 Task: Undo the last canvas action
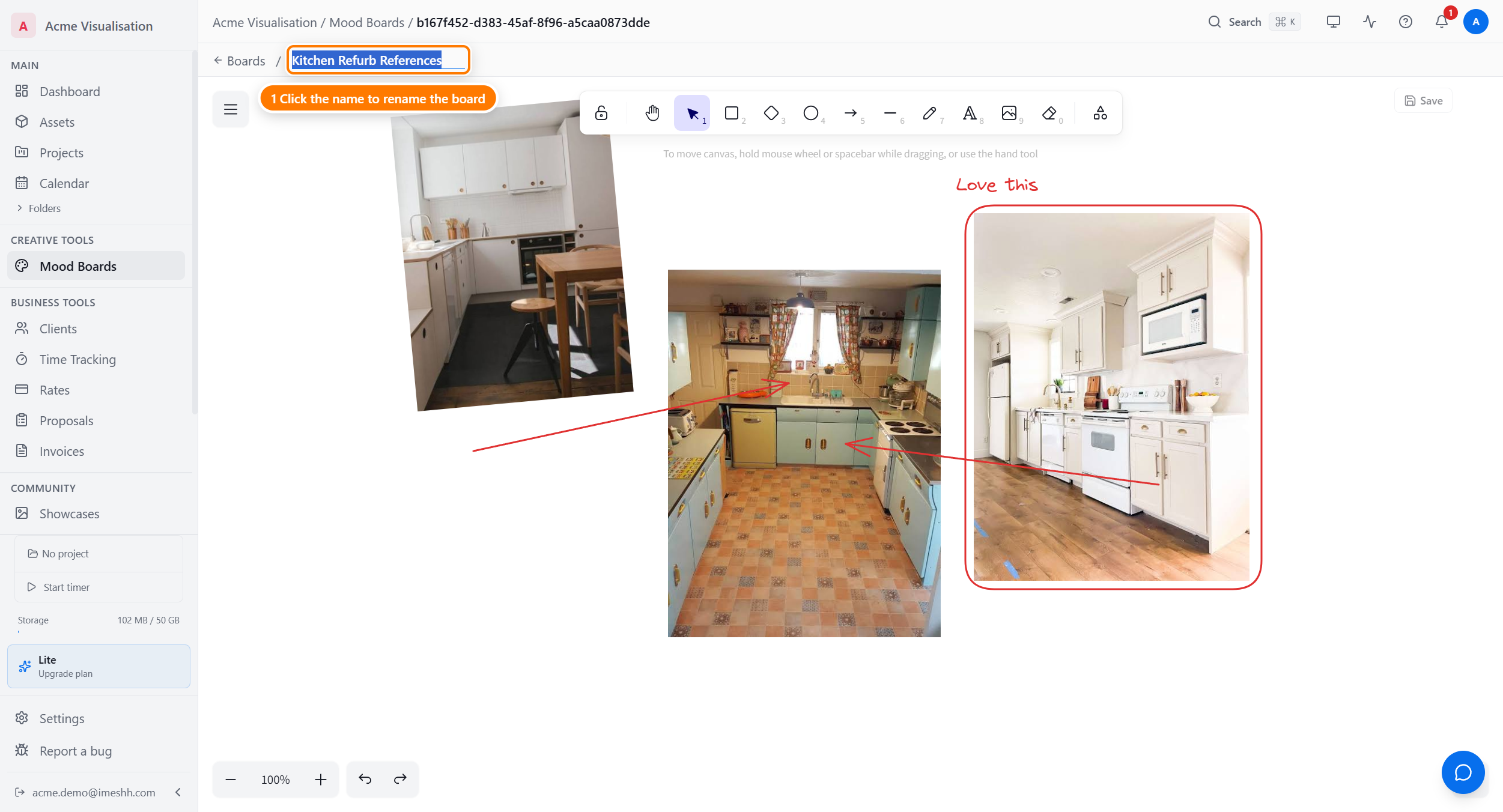(365, 780)
